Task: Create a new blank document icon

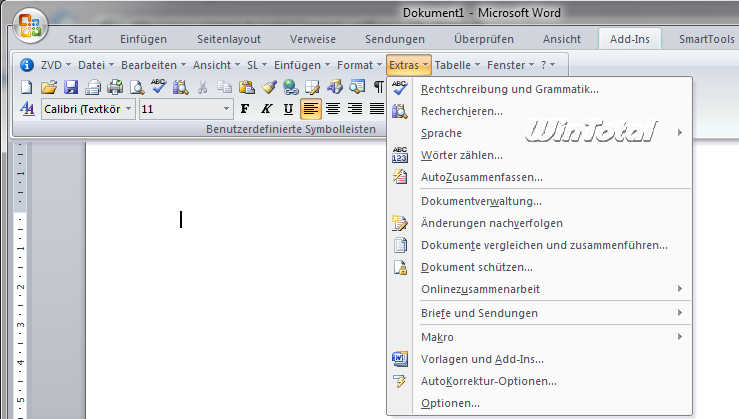Action: click(x=27, y=87)
